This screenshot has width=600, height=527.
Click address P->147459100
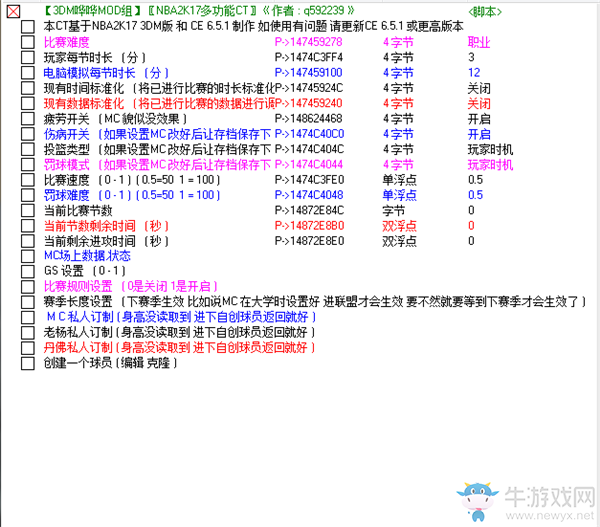tap(308, 73)
